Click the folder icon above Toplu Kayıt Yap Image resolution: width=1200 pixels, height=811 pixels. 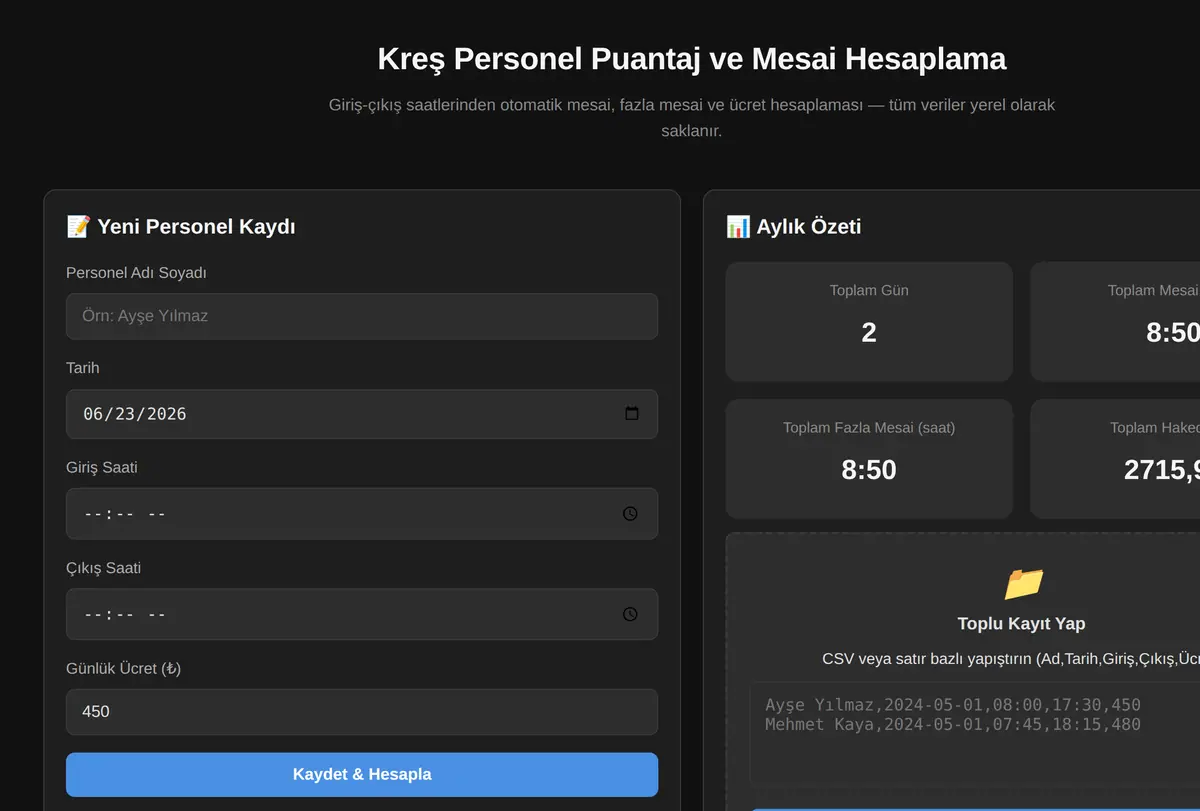coord(1023,583)
